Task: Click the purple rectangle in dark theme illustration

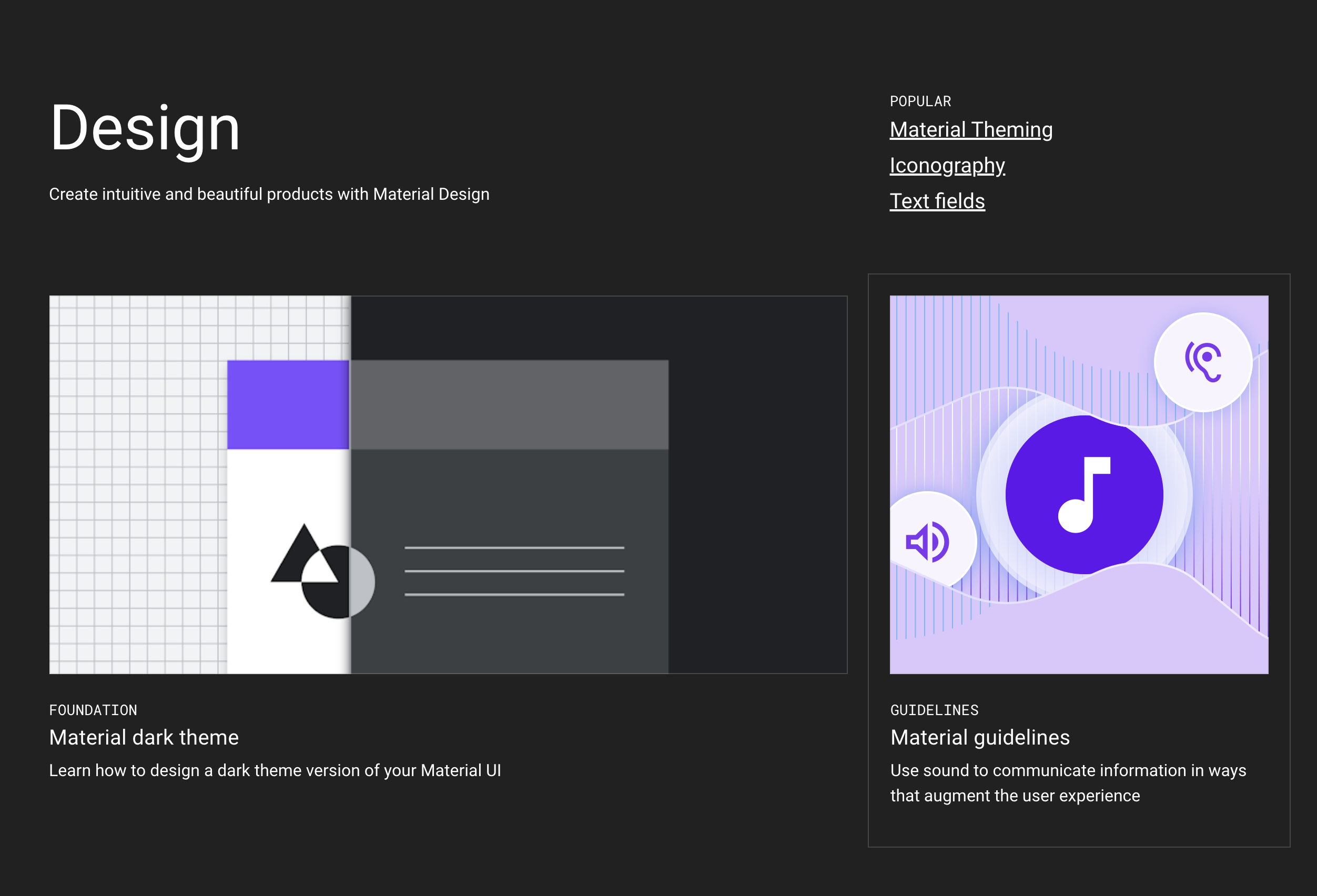Action: click(288, 404)
